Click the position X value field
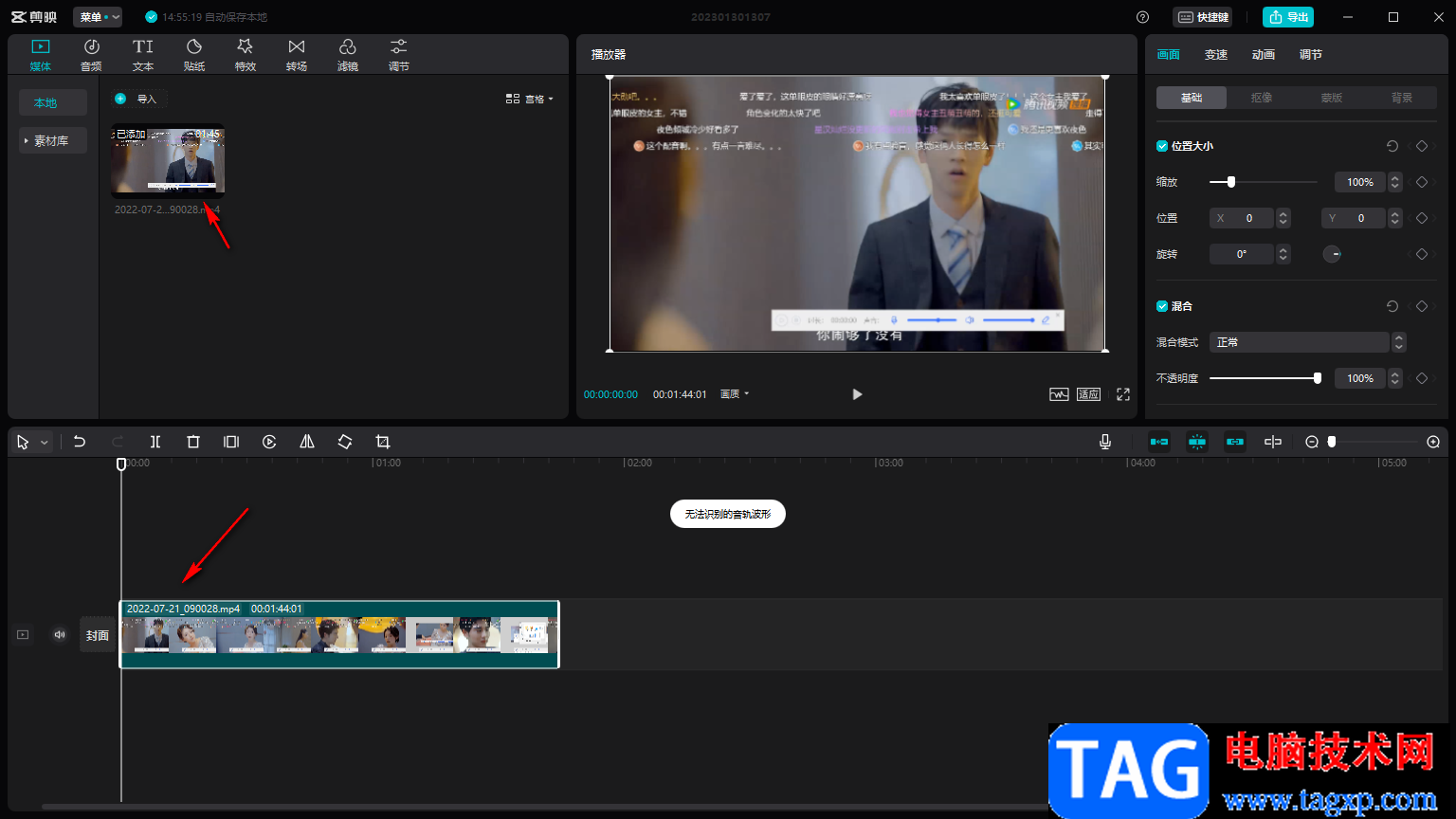This screenshot has width=1456, height=819. click(1242, 218)
